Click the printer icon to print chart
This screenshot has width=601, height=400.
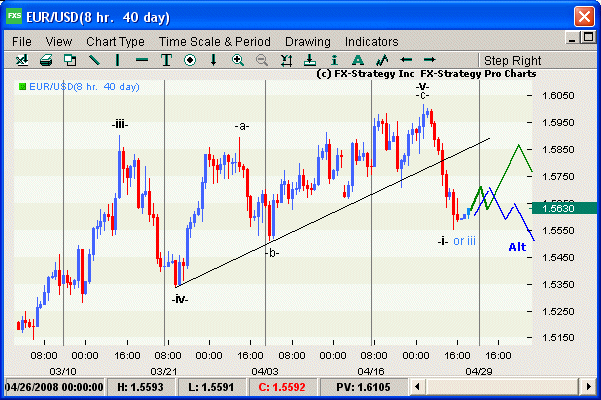[x=46, y=60]
